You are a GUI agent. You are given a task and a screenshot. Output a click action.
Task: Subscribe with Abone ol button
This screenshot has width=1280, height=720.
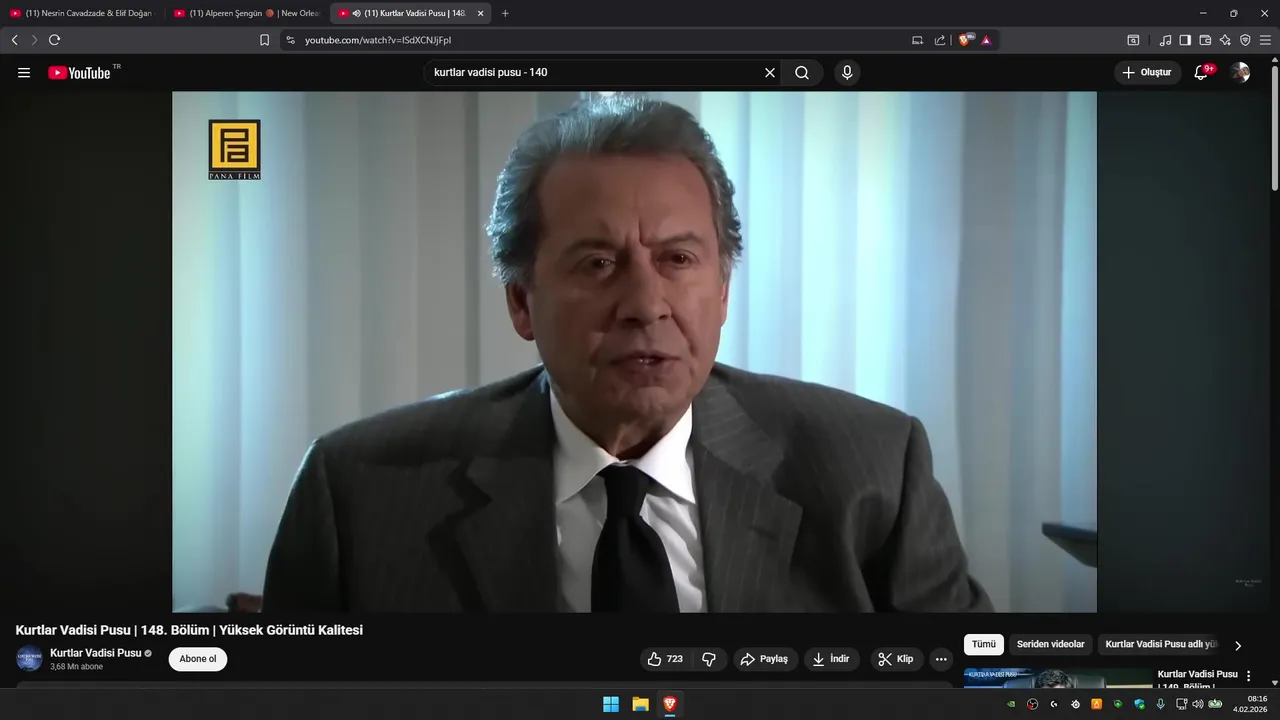tap(198, 659)
